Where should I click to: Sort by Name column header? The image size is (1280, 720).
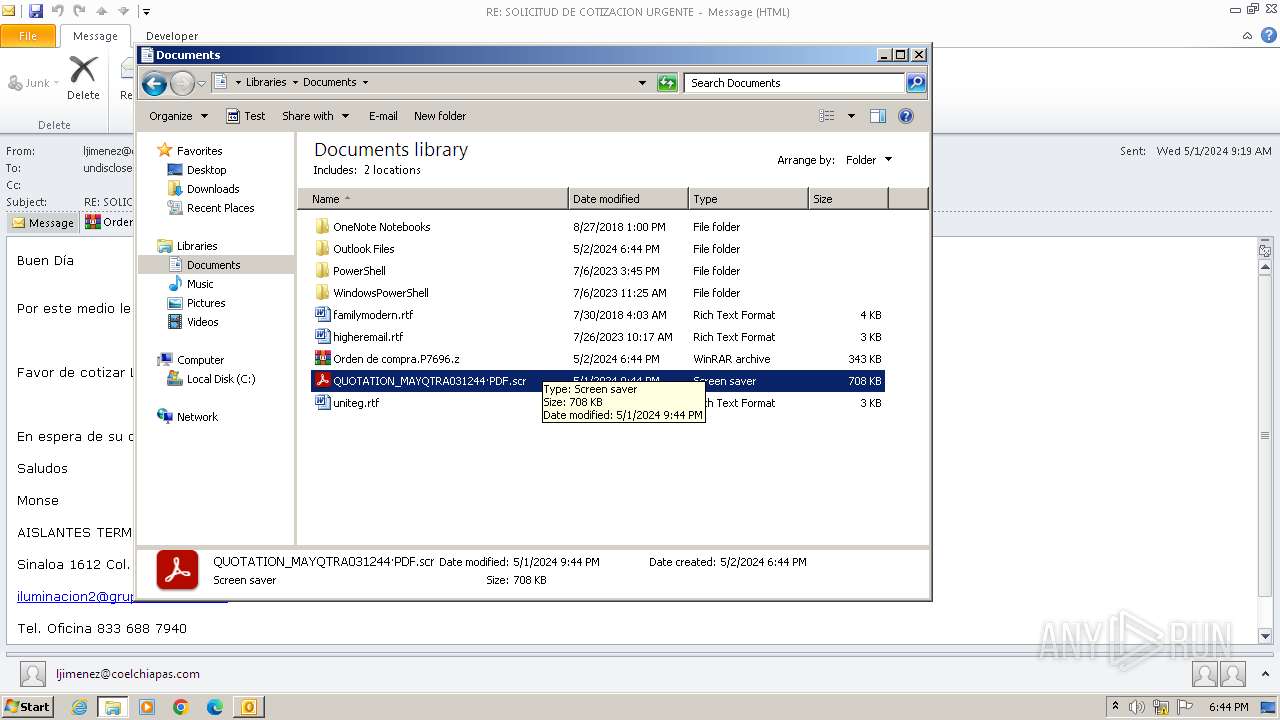click(x=433, y=199)
